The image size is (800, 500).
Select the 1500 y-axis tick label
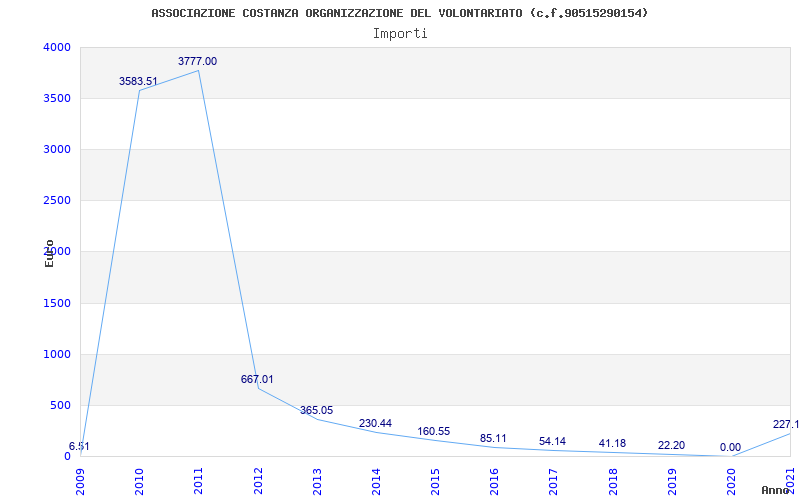[57, 304]
